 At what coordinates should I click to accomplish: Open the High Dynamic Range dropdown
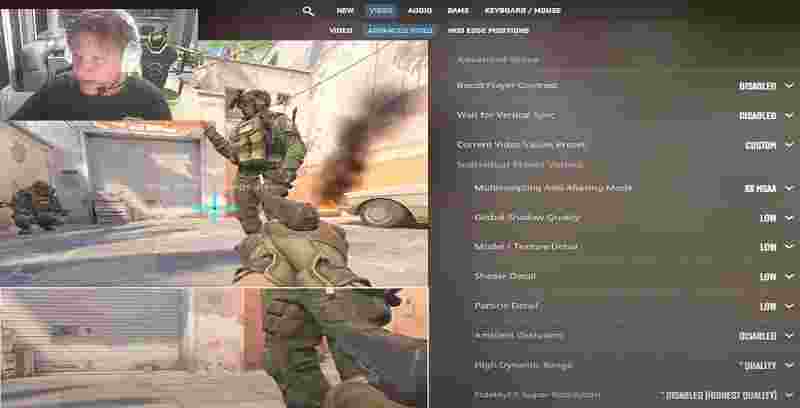coord(767,366)
